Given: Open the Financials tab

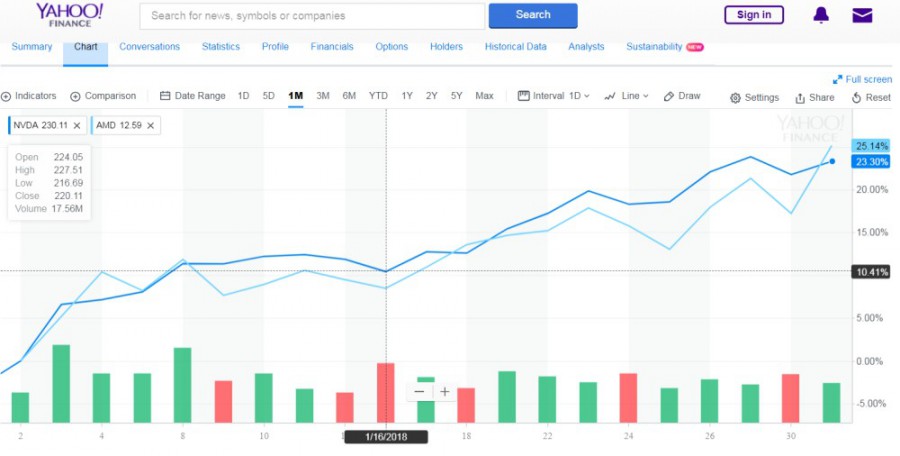Looking at the screenshot, I should (x=332, y=47).
